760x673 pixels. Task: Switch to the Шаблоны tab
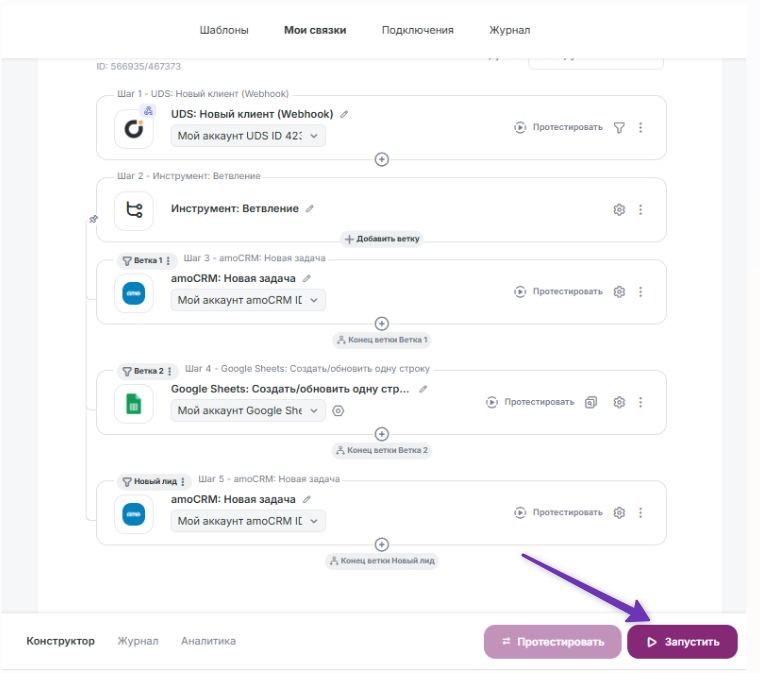(x=224, y=30)
